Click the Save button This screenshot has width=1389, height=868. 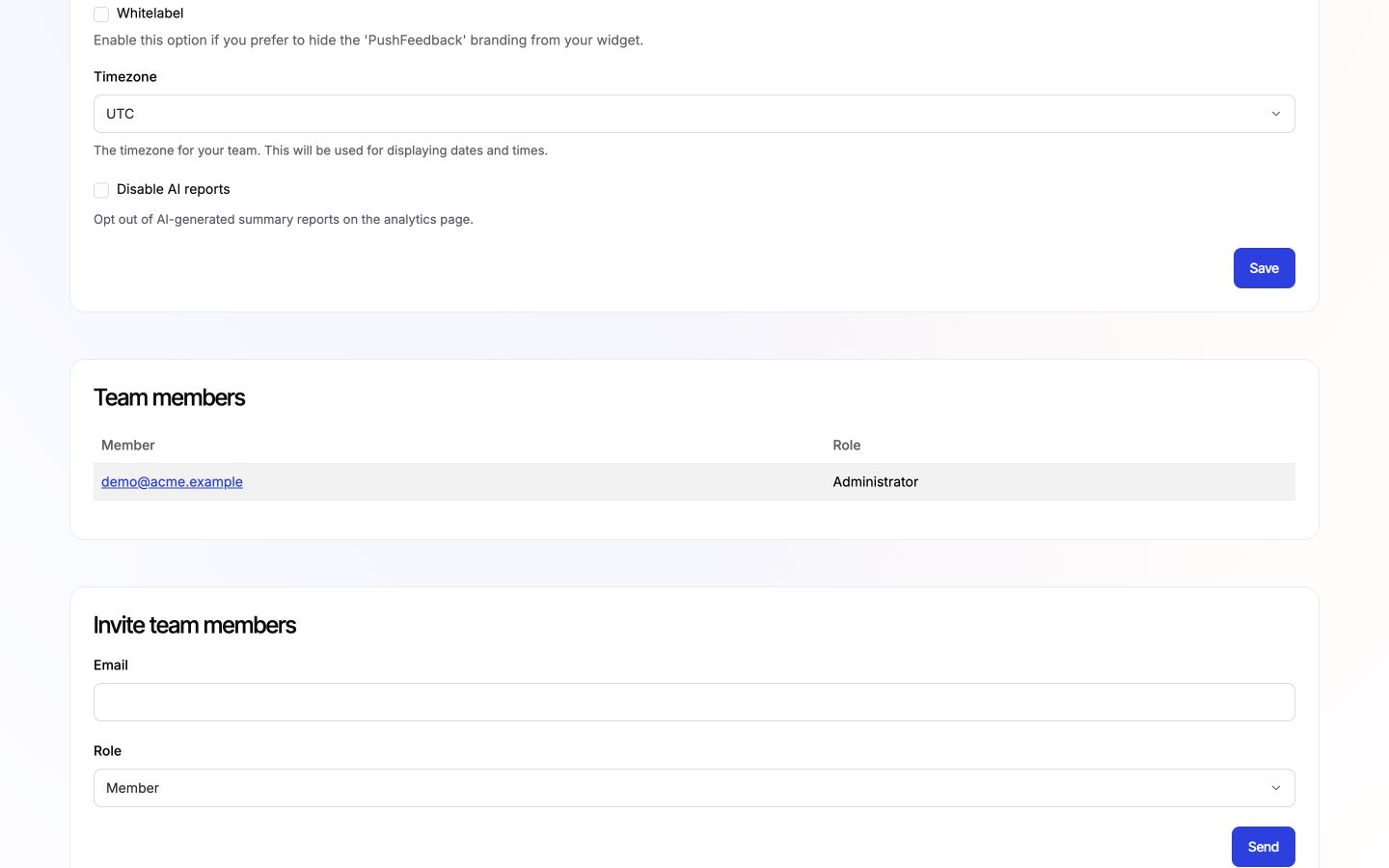click(x=1265, y=268)
